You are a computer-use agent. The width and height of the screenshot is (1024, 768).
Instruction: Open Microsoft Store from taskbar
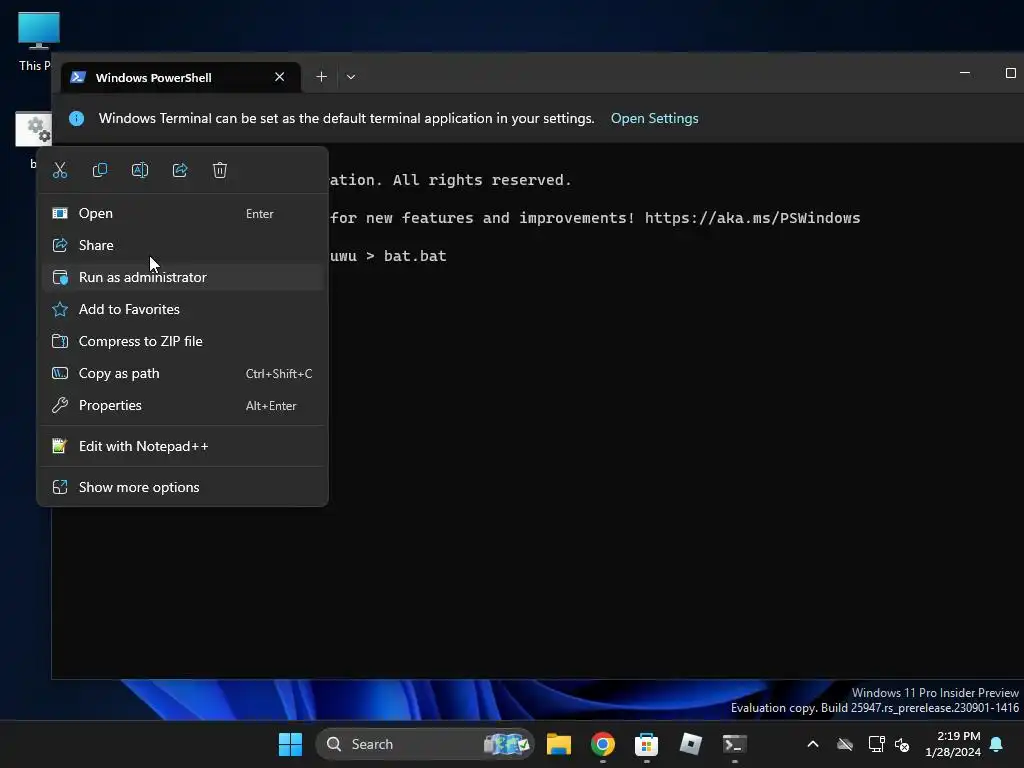647,744
